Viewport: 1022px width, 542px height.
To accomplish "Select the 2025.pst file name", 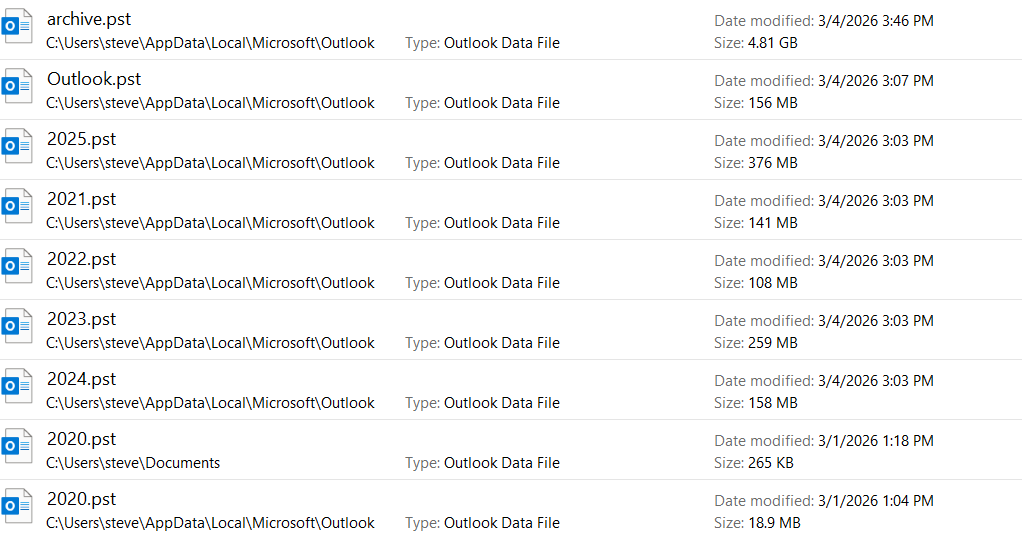I will 81,139.
